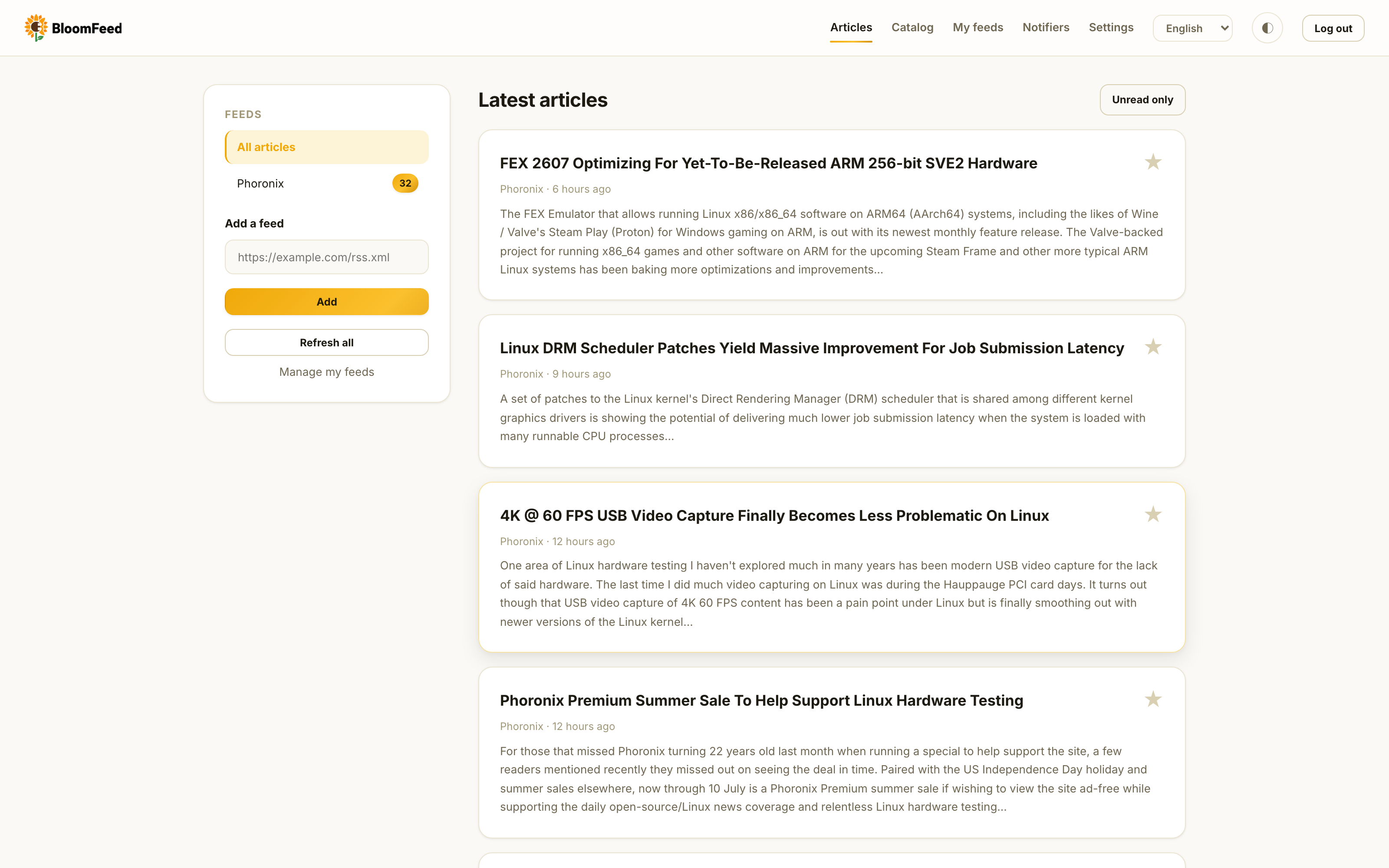This screenshot has width=1389, height=868.
Task: Open the 4K @ 60 FPS USB Video Capture article
Action: click(774, 516)
